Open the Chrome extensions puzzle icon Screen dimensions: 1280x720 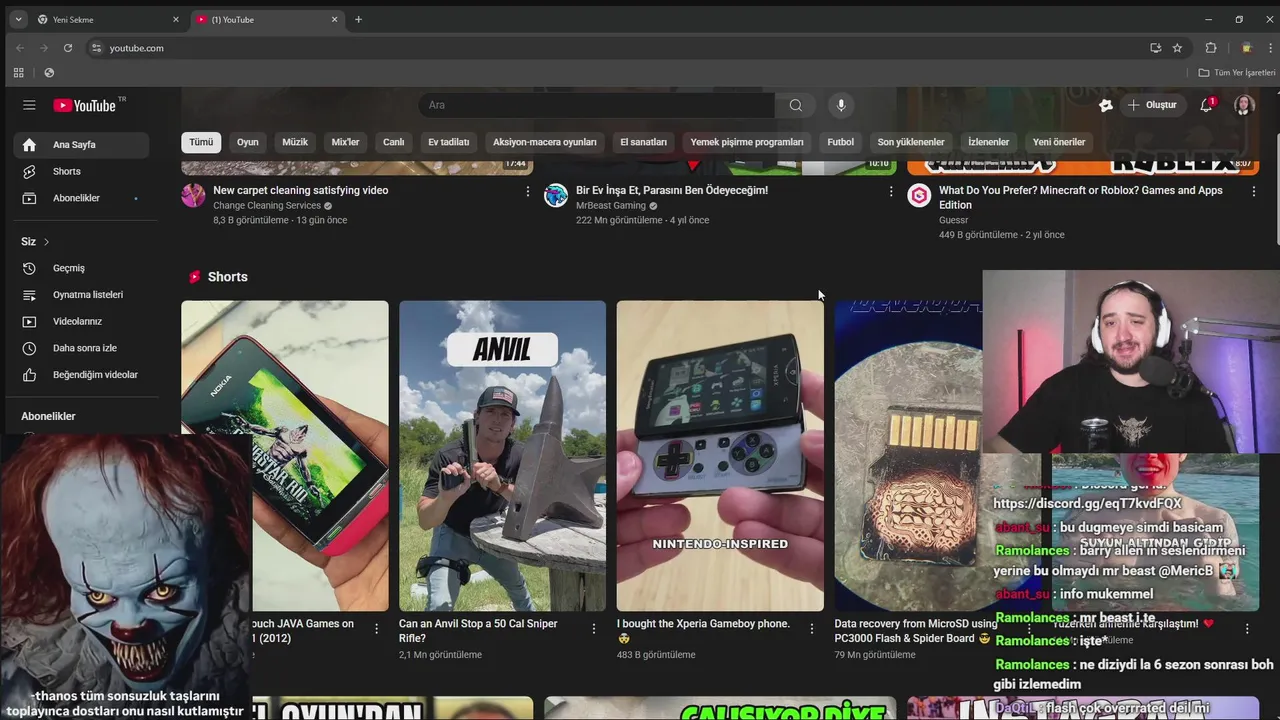1211,48
